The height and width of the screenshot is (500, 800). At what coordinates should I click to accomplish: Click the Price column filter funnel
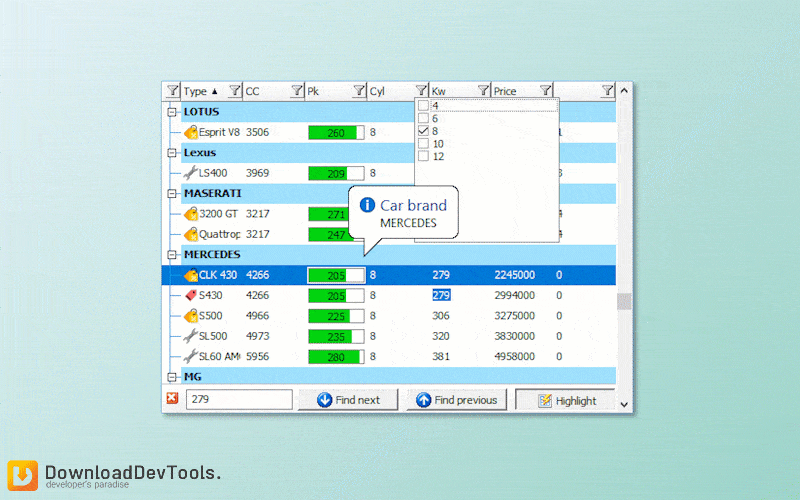(545, 91)
